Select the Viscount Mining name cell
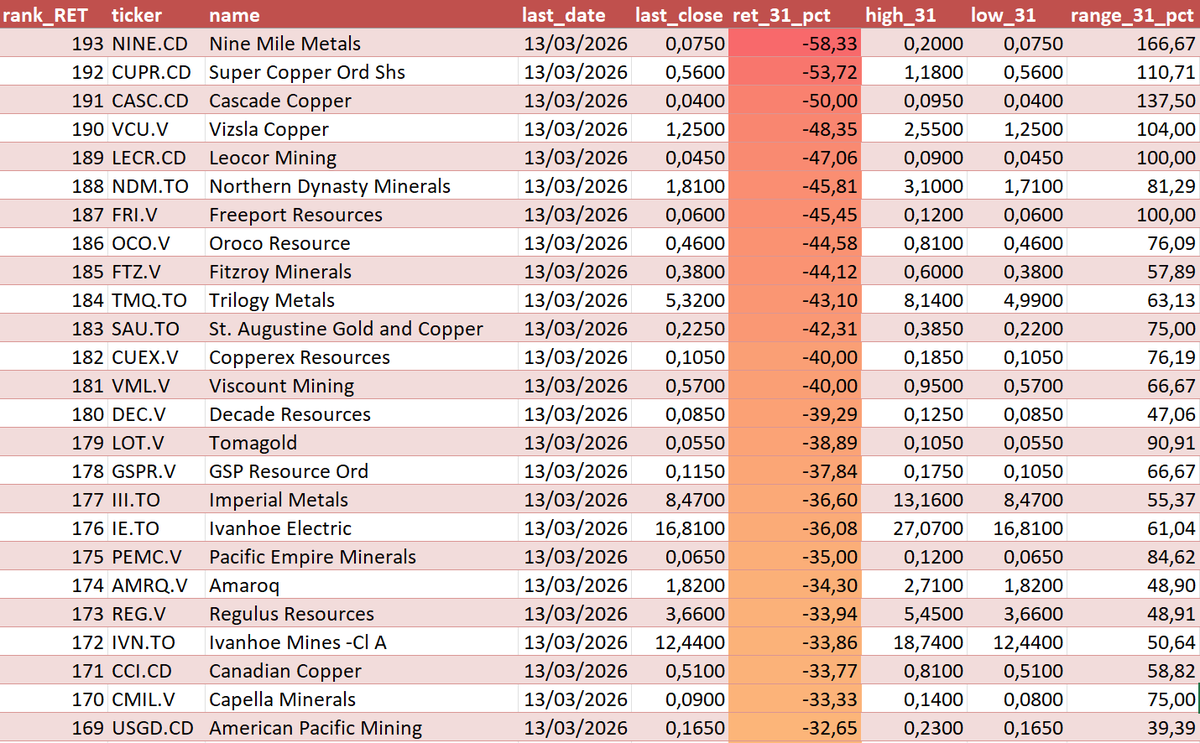 point(361,386)
